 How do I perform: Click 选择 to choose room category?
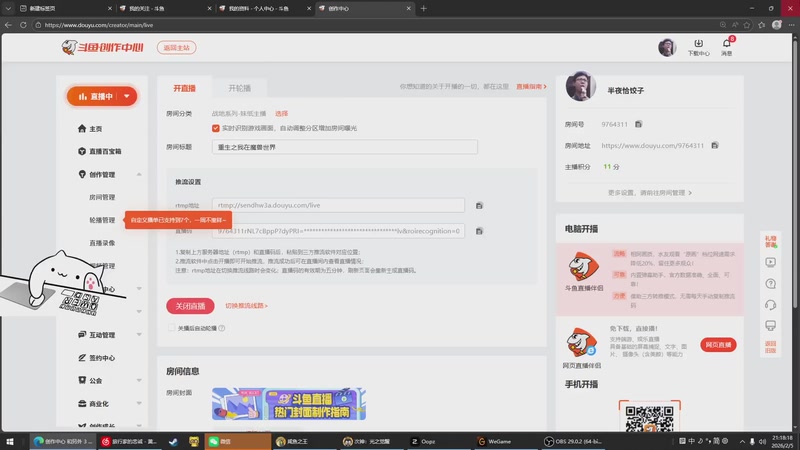pyautogui.click(x=282, y=113)
